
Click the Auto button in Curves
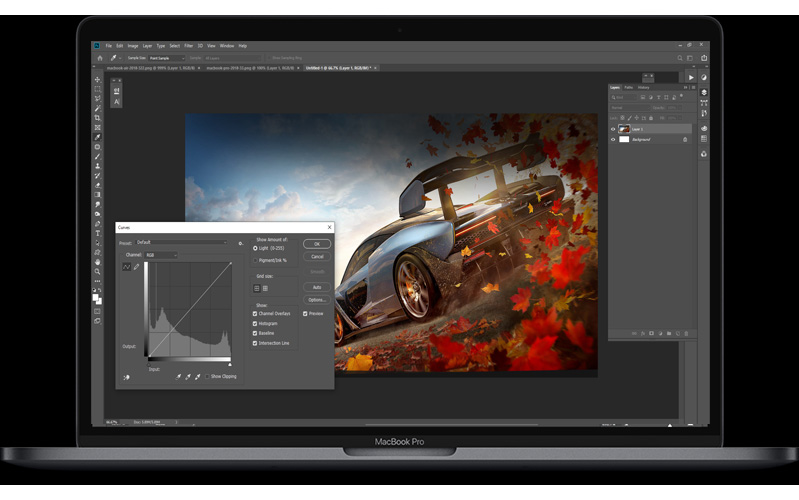pos(316,287)
